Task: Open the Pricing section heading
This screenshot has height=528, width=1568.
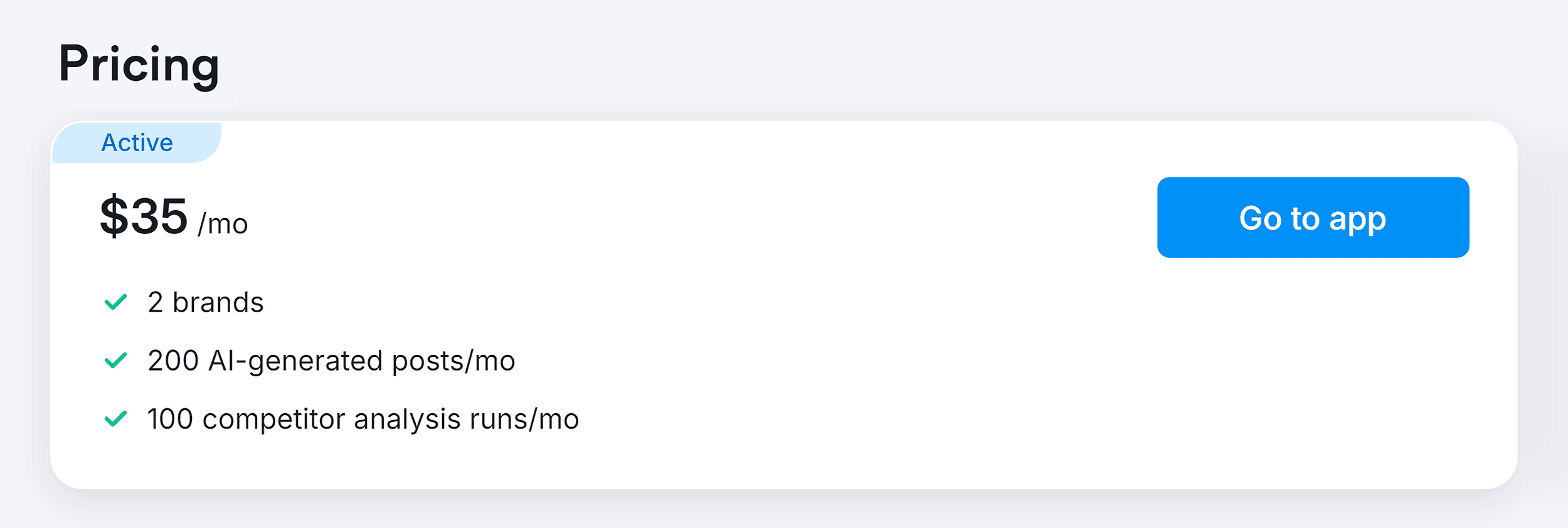Action: point(140,65)
